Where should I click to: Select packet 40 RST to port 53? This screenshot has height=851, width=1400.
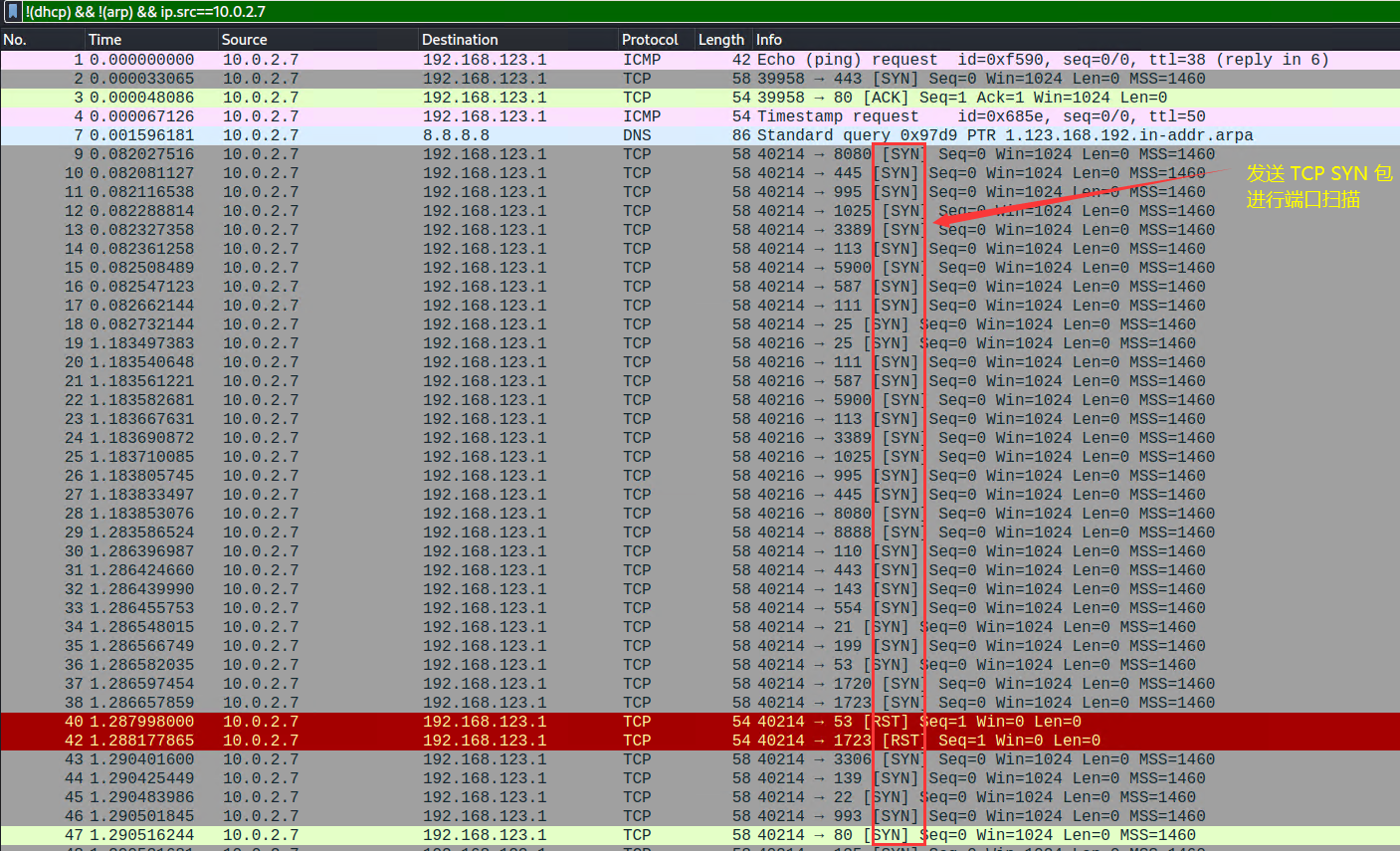coord(700,722)
